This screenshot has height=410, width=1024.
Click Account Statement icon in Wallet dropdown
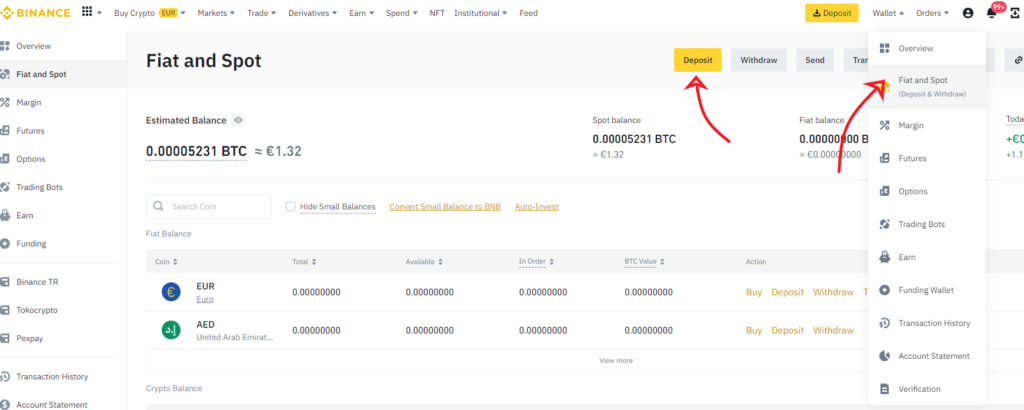click(x=885, y=356)
